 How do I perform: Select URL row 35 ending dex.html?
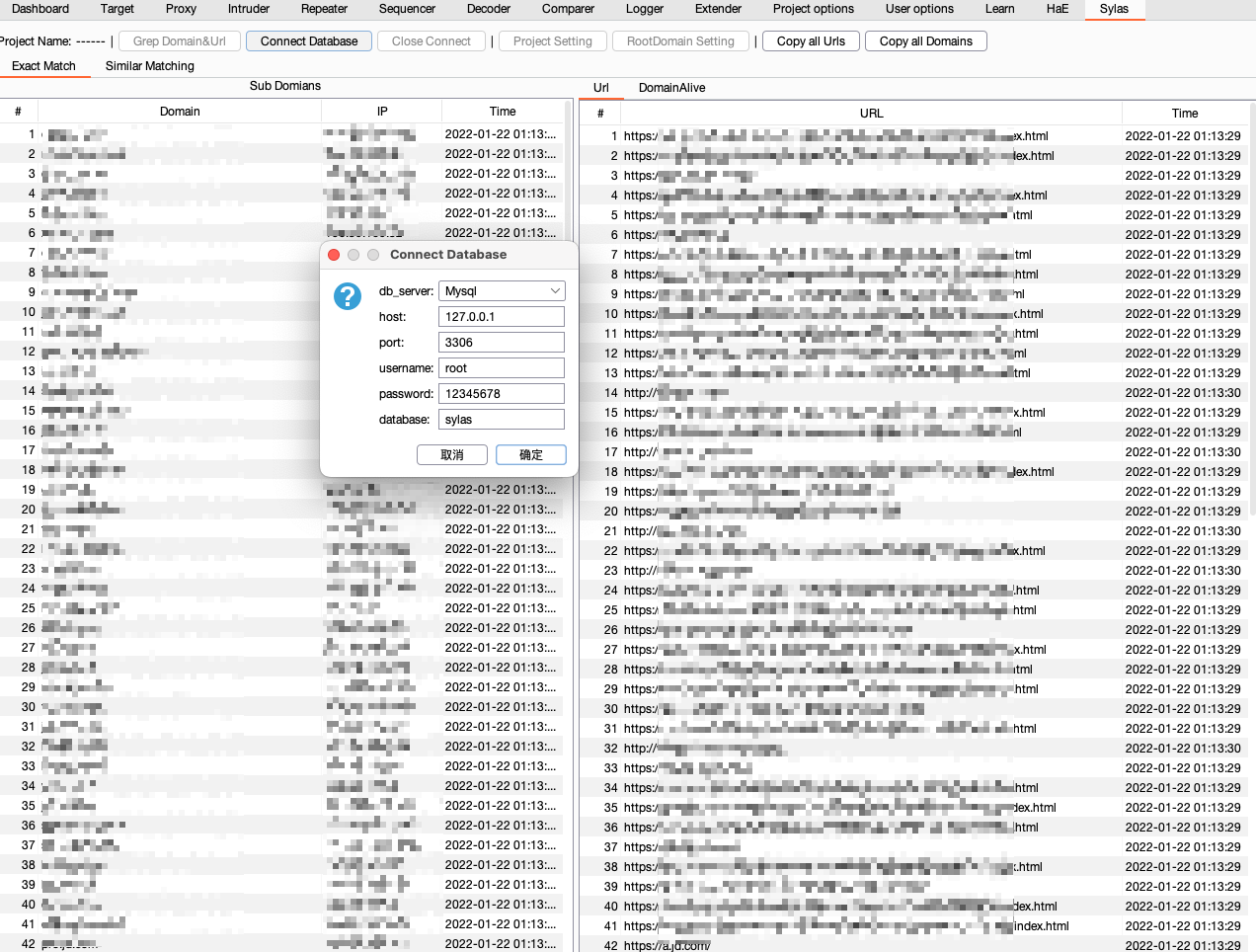pos(913,808)
